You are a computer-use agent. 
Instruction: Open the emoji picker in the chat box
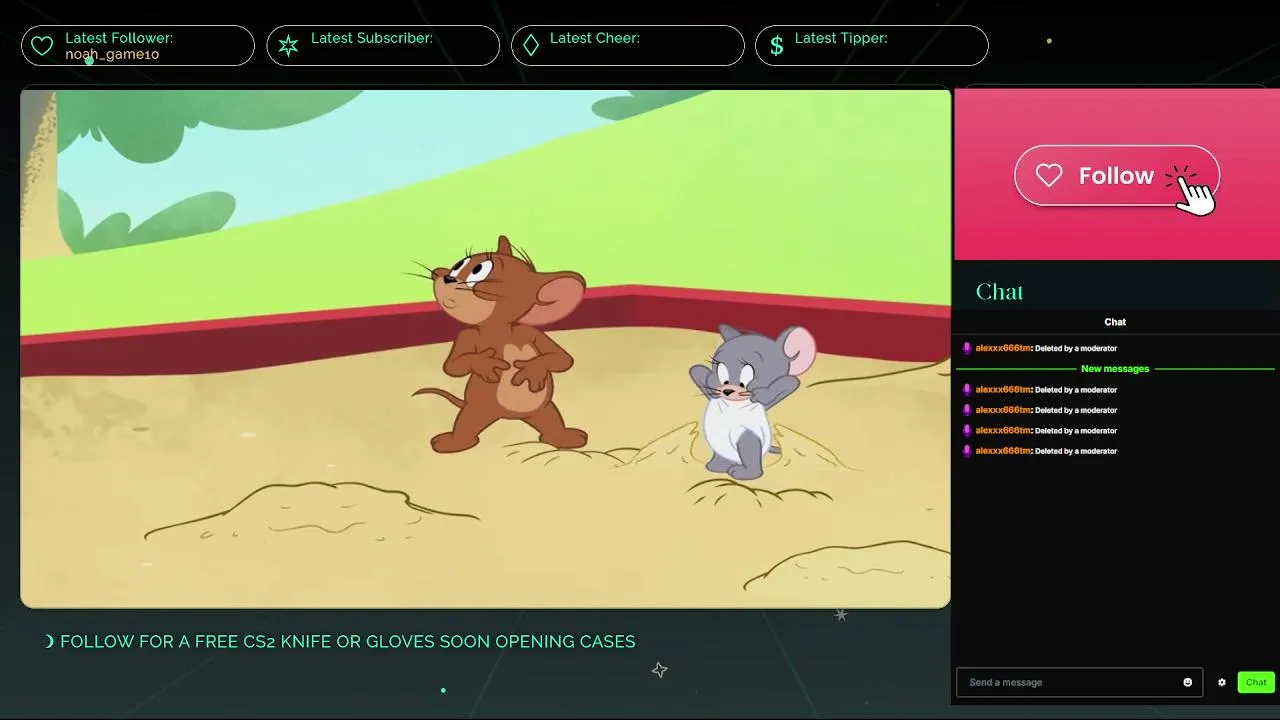(1188, 682)
